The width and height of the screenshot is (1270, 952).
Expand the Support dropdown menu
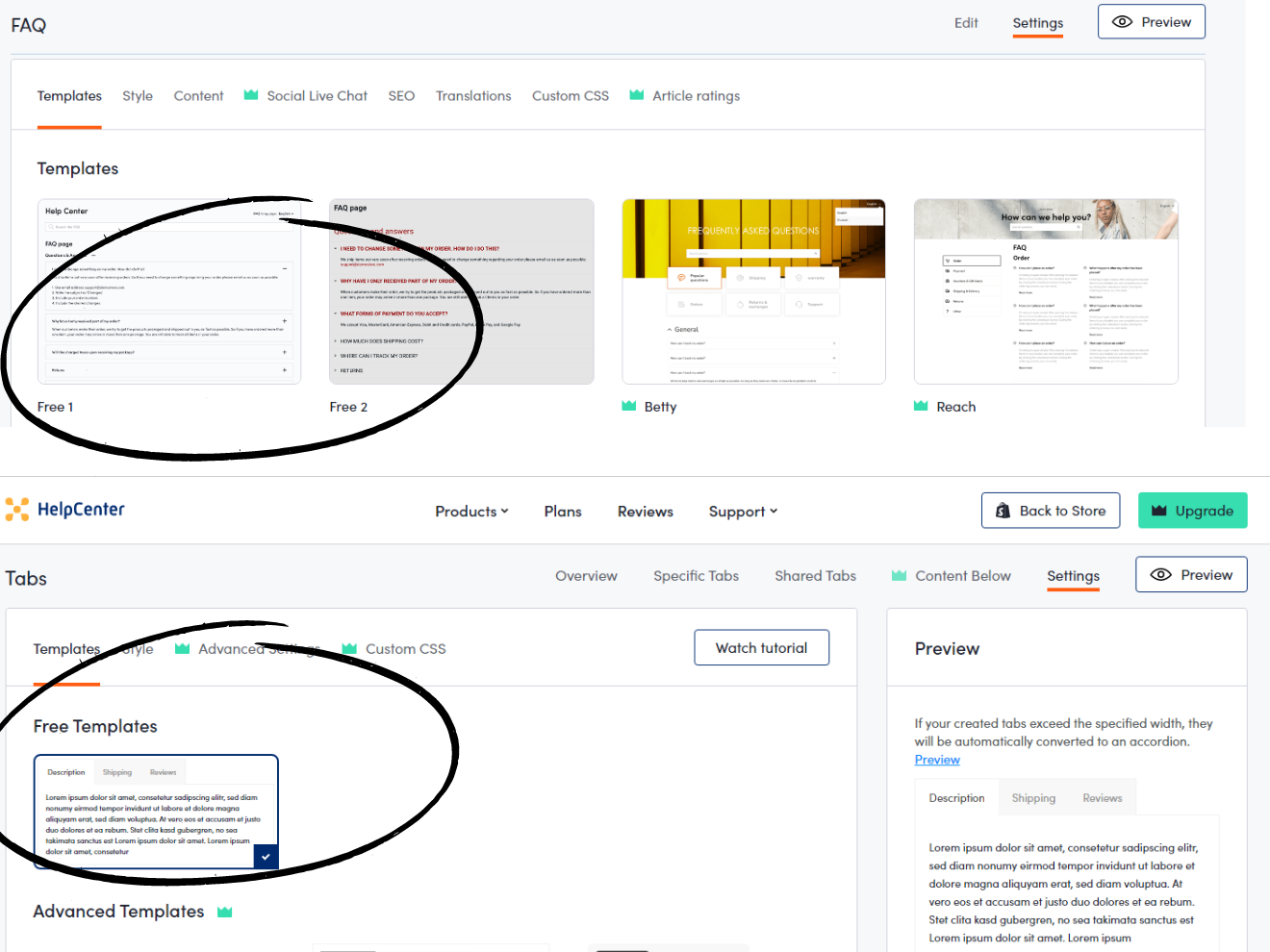coord(743,512)
